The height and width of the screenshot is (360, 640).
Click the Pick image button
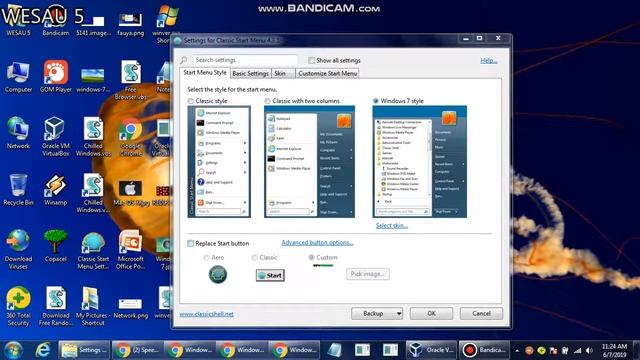(x=368, y=274)
